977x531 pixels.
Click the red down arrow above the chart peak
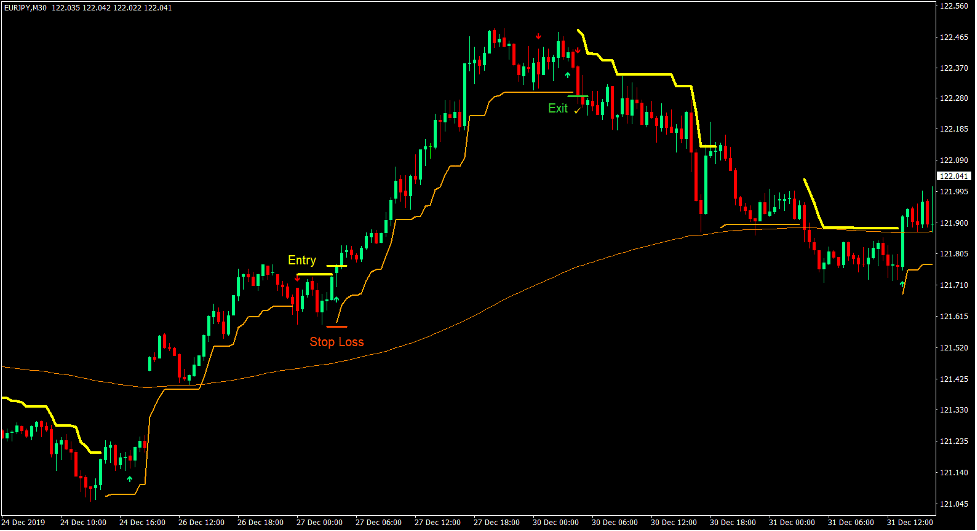539,37
